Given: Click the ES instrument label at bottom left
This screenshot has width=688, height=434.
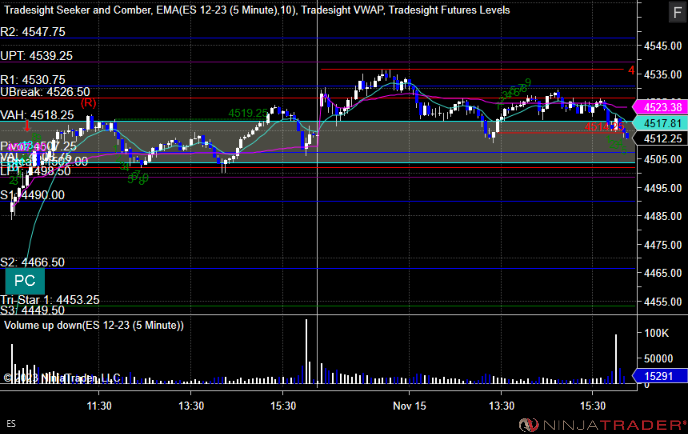Looking at the screenshot, I should (x=11, y=423).
